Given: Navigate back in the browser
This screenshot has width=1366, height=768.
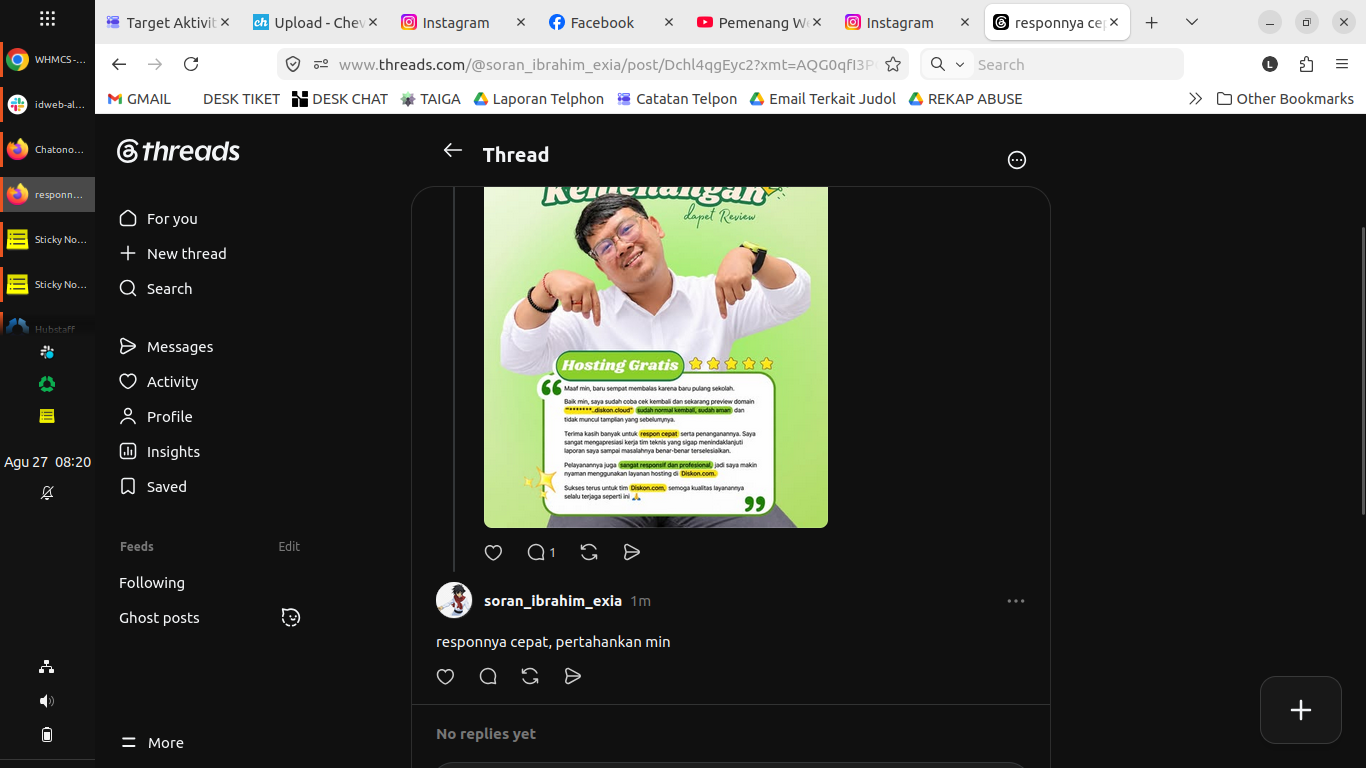Looking at the screenshot, I should tap(119, 64).
